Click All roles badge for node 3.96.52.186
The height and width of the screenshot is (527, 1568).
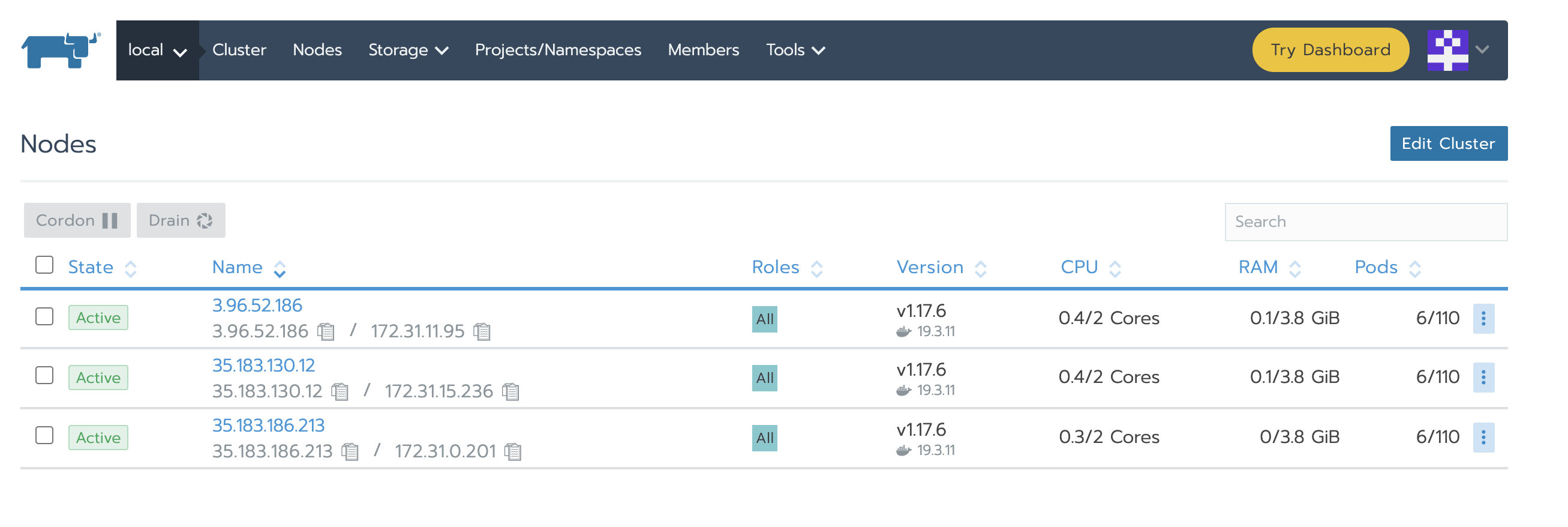(x=765, y=319)
